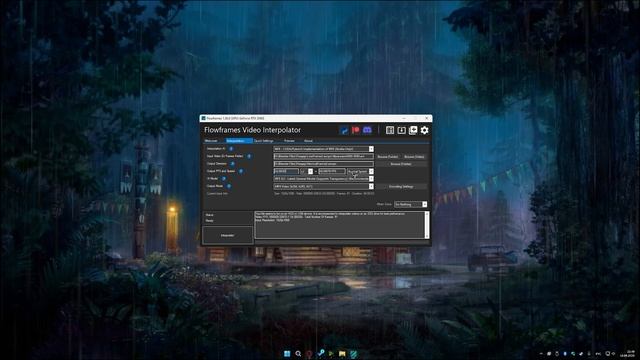
Task: Focus the input video path field
Action: pyautogui.click(x=323, y=156)
